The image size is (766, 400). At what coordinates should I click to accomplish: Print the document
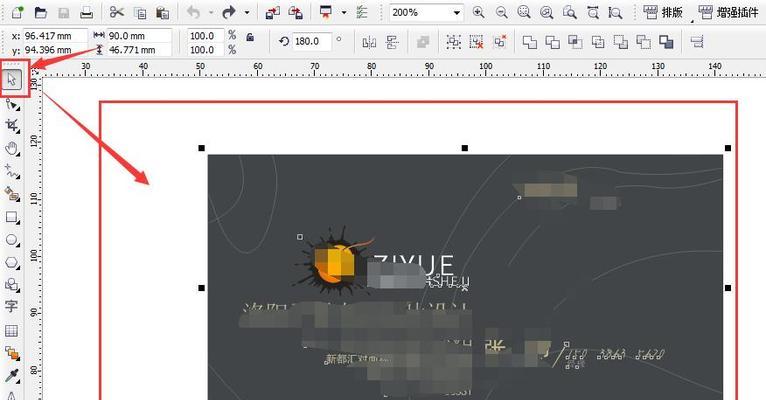tap(86, 12)
